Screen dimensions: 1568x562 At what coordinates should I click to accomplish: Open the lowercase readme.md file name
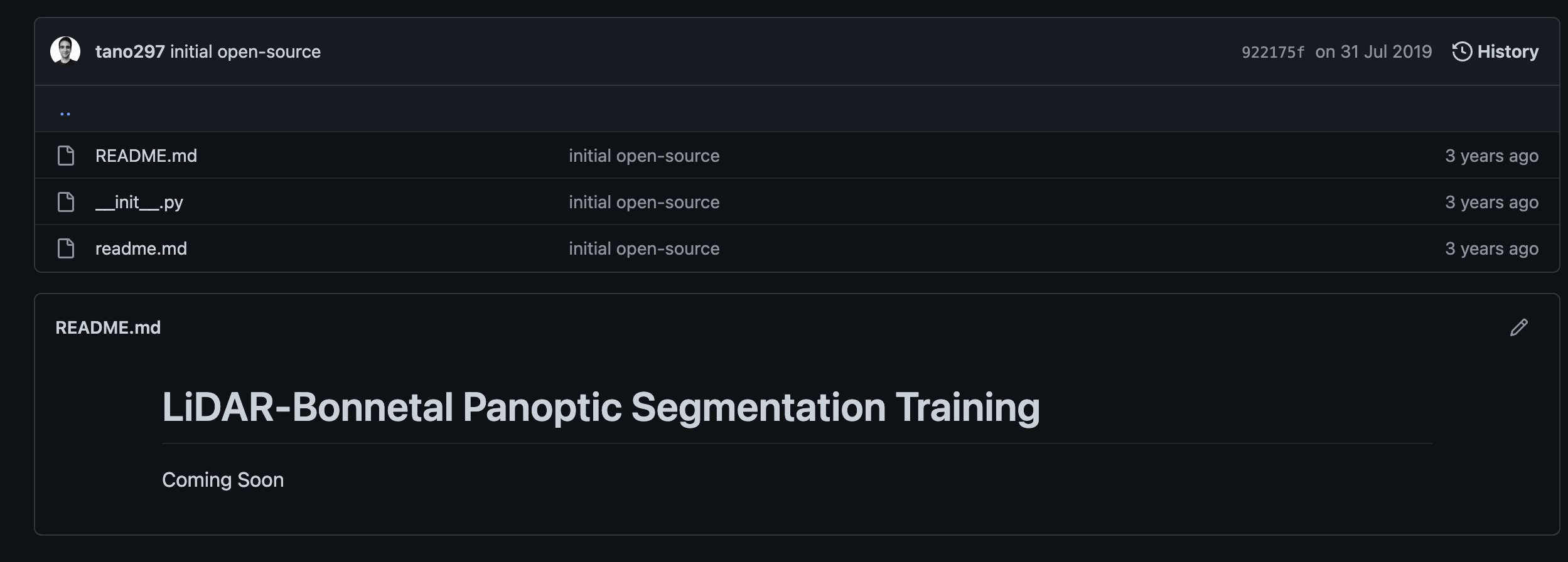point(141,248)
